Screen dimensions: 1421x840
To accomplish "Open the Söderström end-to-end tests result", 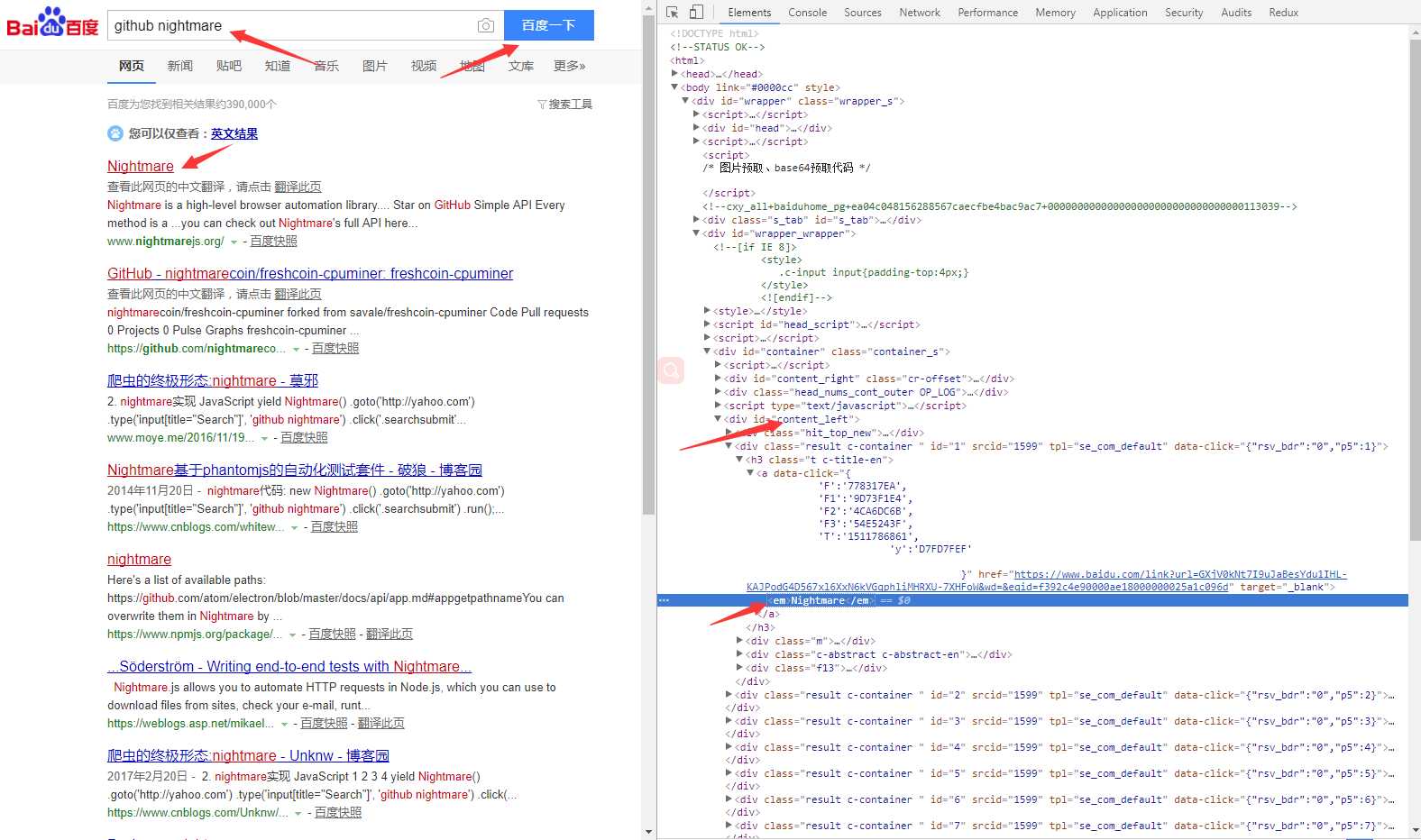I will (x=289, y=666).
